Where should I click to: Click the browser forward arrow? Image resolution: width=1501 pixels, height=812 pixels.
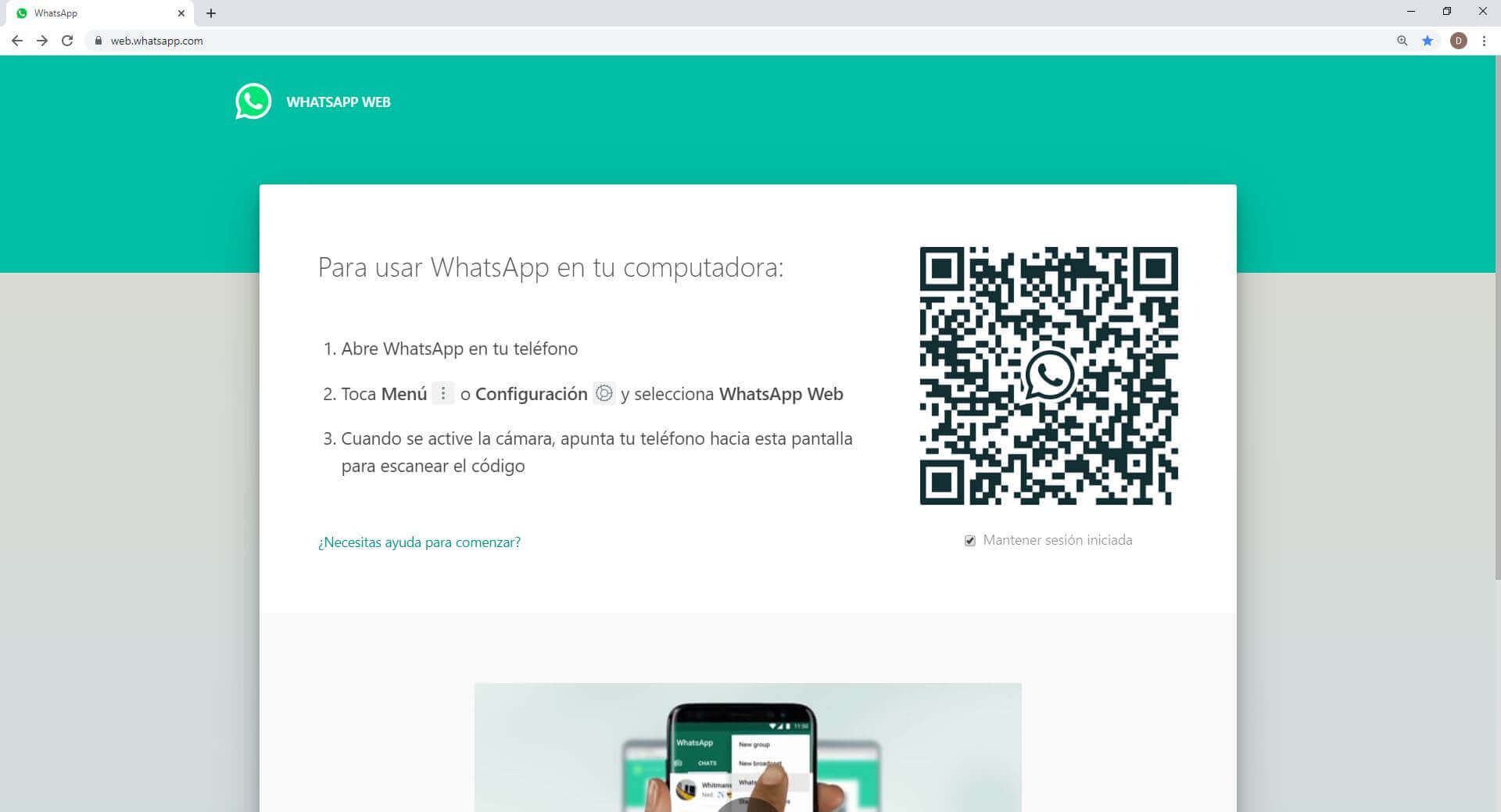(x=42, y=41)
